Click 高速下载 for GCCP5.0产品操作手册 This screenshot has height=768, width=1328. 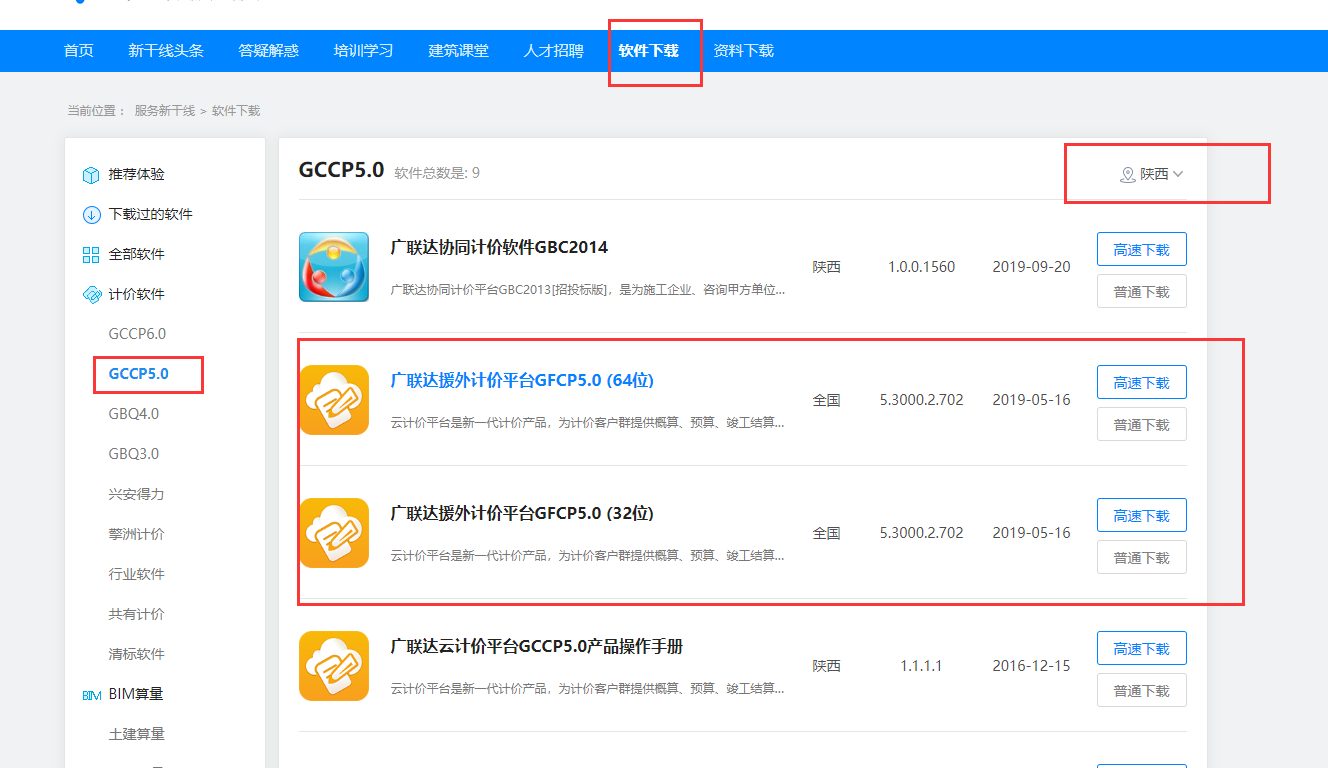point(1142,649)
